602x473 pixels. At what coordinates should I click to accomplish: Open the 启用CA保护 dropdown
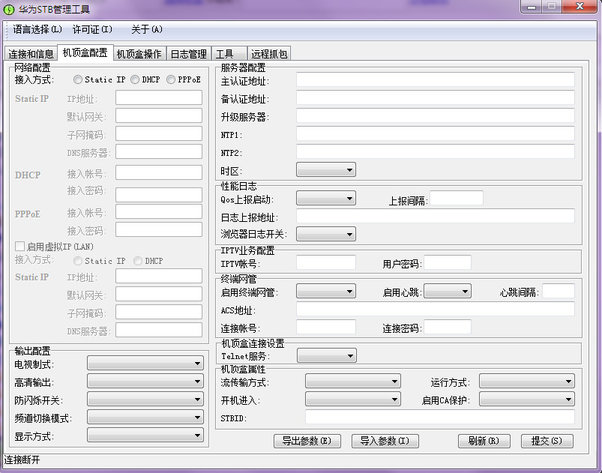(x=527, y=399)
